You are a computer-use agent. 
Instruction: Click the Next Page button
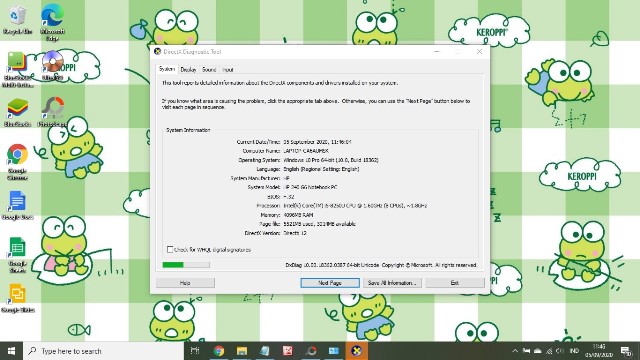(330, 282)
